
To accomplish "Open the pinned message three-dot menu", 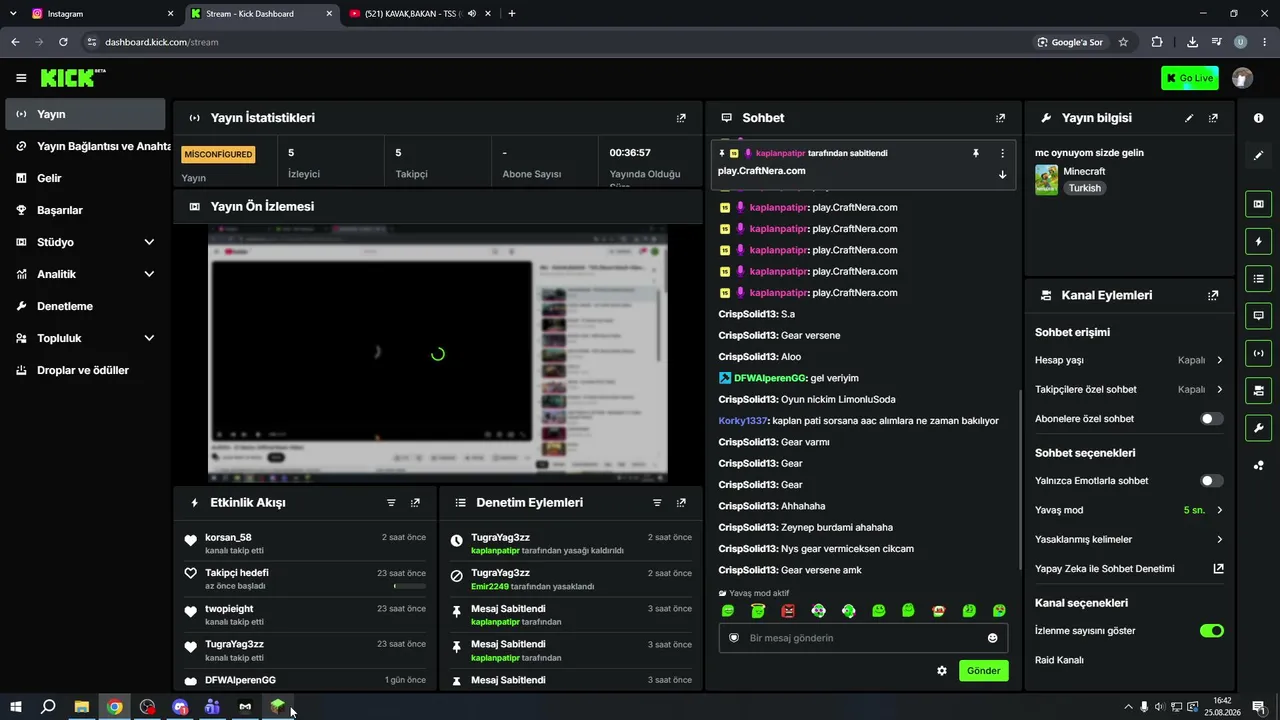I will click(x=1002, y=153).
